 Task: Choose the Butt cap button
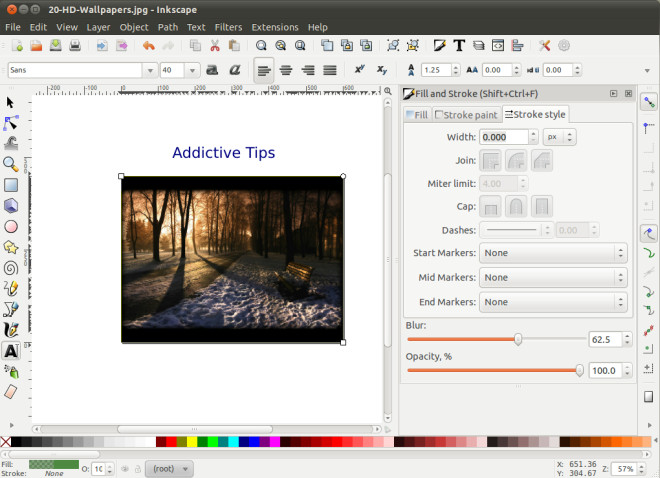click(491, 206)
